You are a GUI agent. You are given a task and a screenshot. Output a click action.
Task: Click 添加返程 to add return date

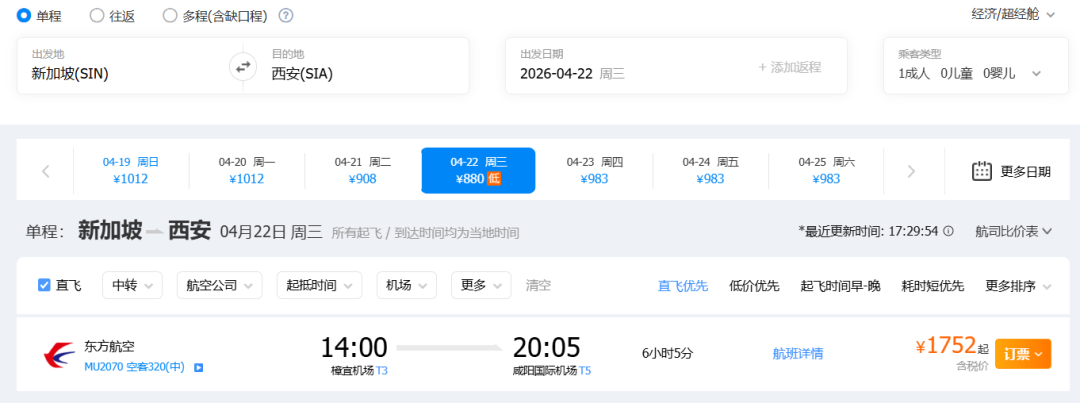pyautogui.click(x=789, y=67)
